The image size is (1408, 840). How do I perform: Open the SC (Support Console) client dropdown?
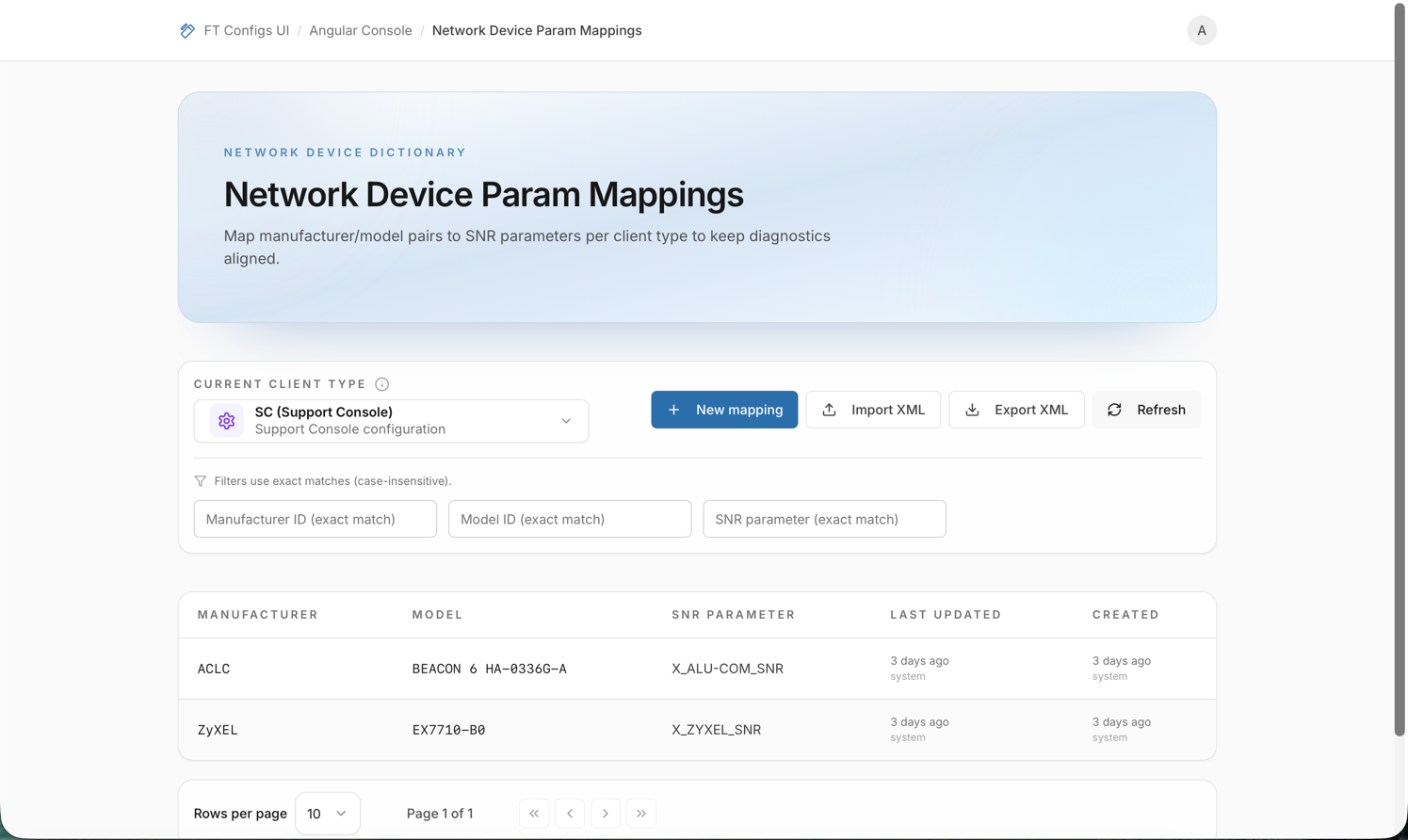391,421
